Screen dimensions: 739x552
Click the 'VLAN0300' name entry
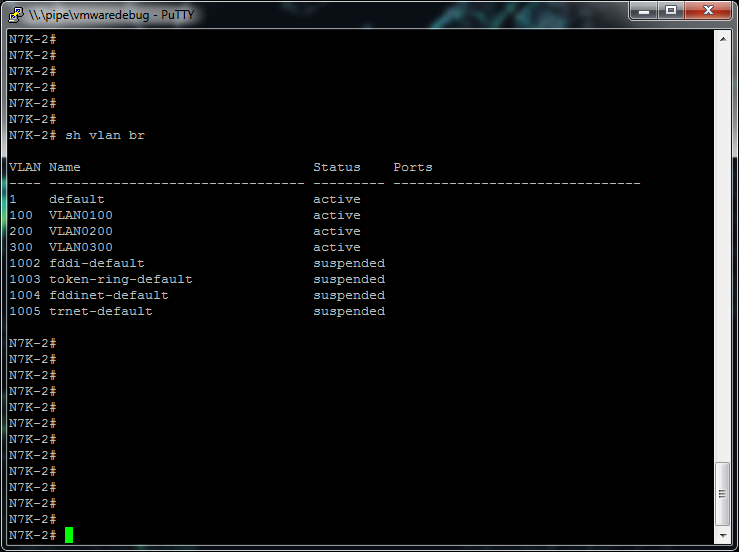81,247
